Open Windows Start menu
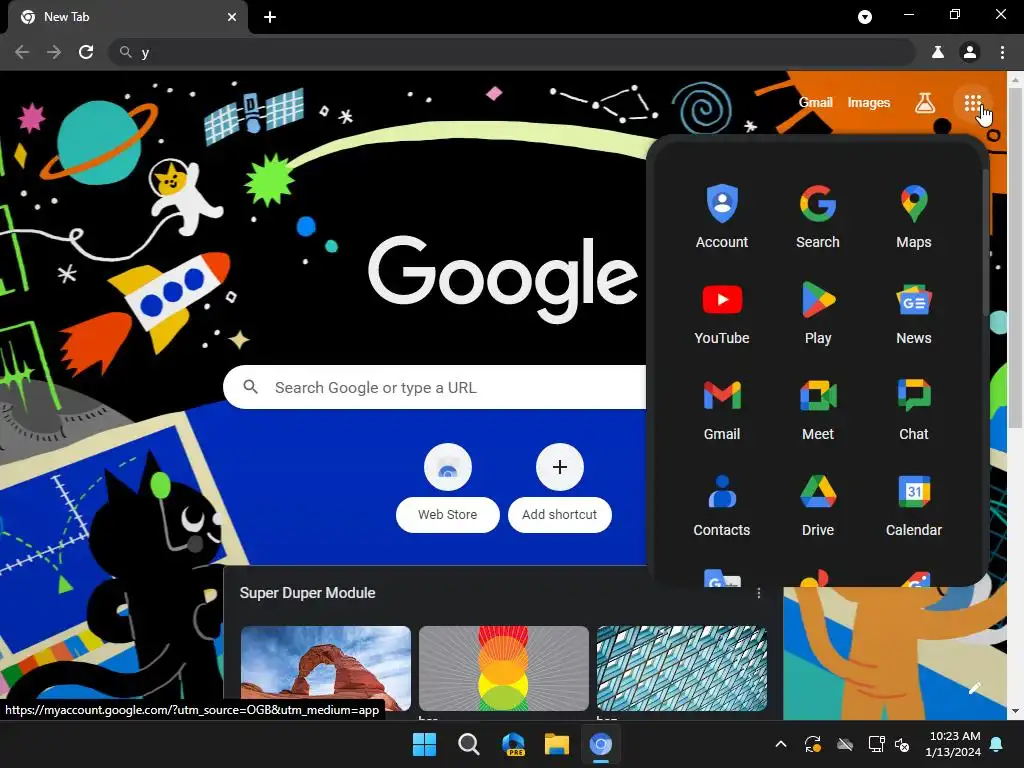This screenshot has height=768, width=1024. tap(424, 744)
